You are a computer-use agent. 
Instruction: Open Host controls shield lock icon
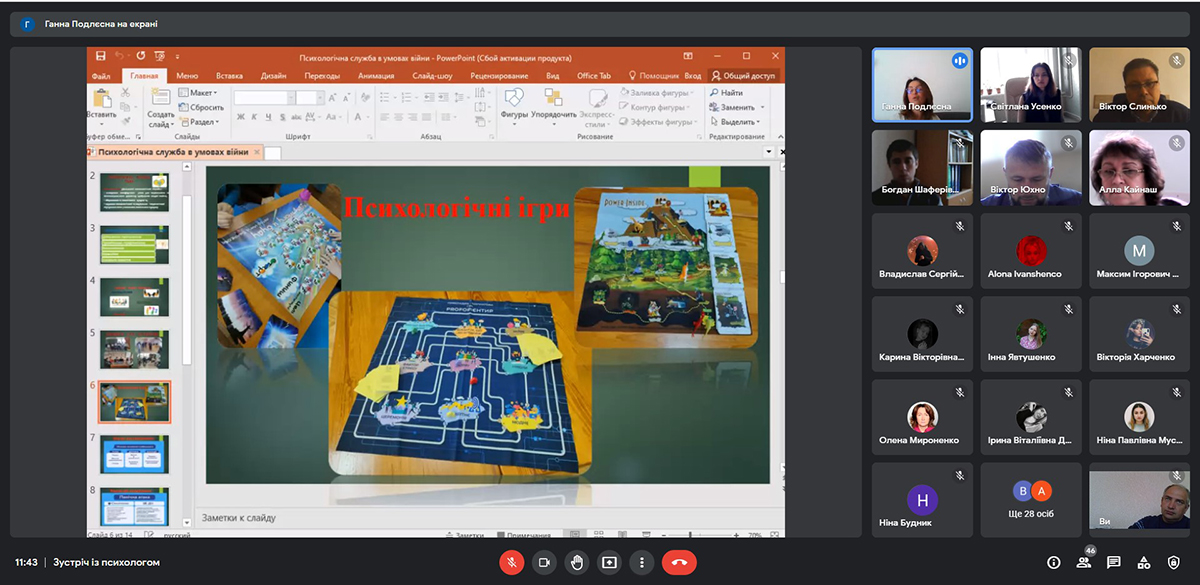coord(1174,562)
